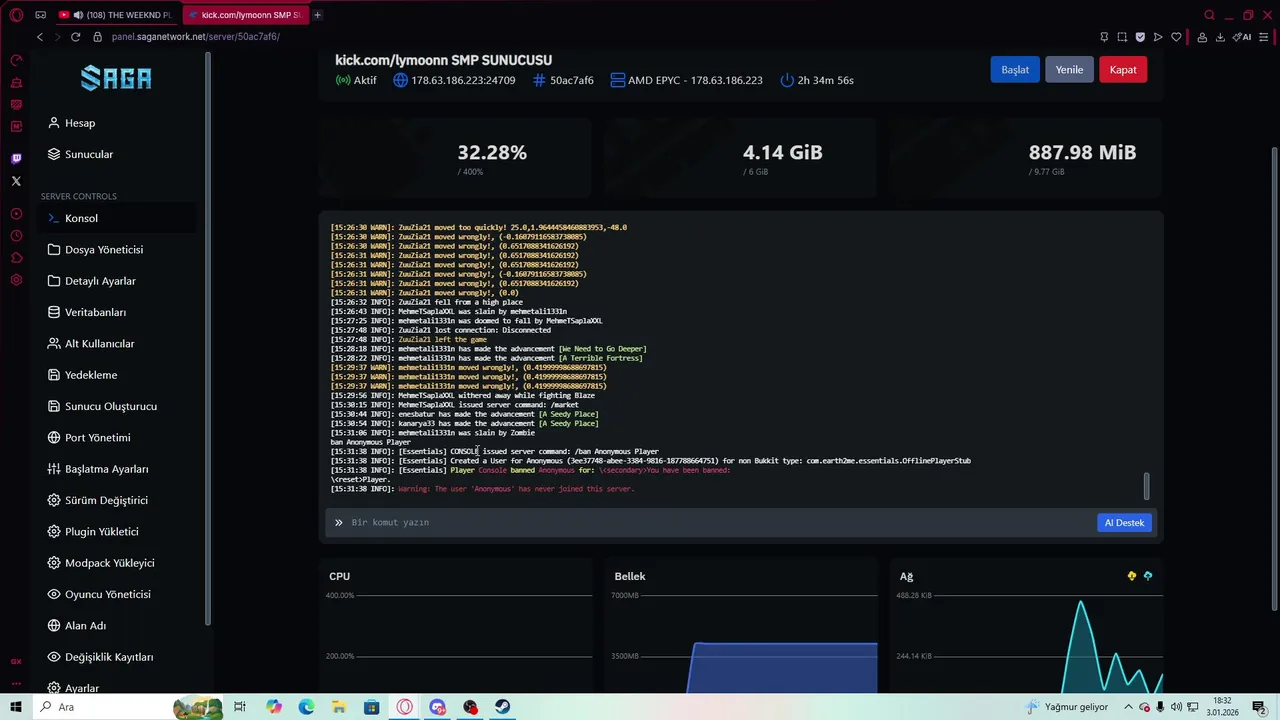
Task: Click the site security padlock icon
Action: coord(98,37)
